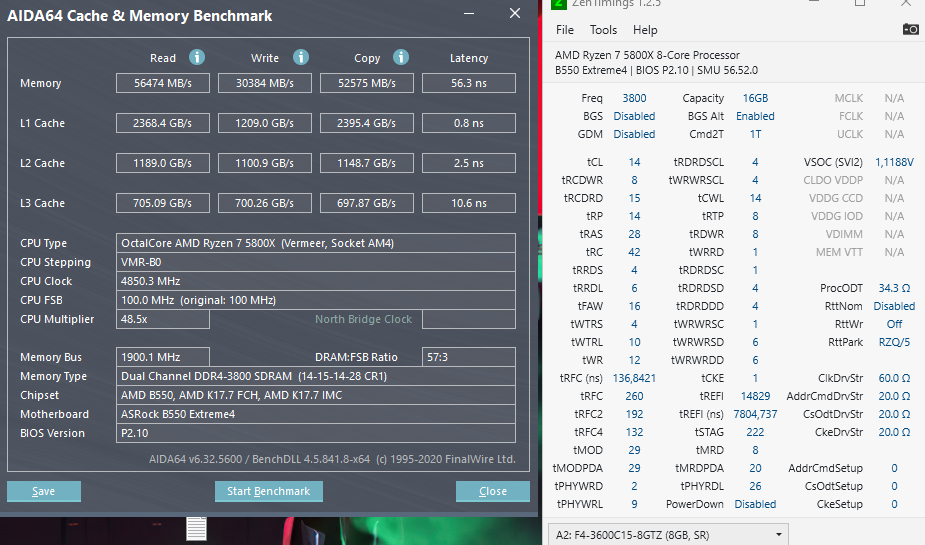Click the CPU Type field with Ryzen 7 5800X

point(316,243)
